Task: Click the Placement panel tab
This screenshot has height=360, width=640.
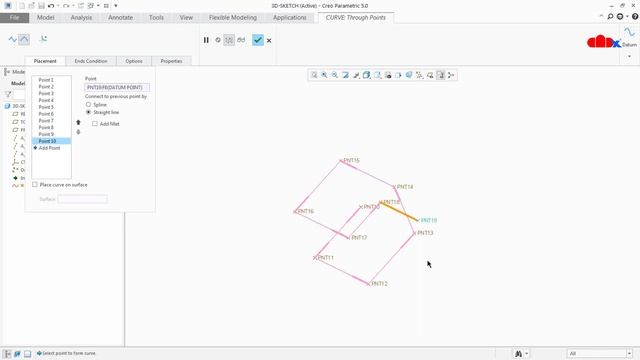Action: pyautogui.click(x=45, y=61)
